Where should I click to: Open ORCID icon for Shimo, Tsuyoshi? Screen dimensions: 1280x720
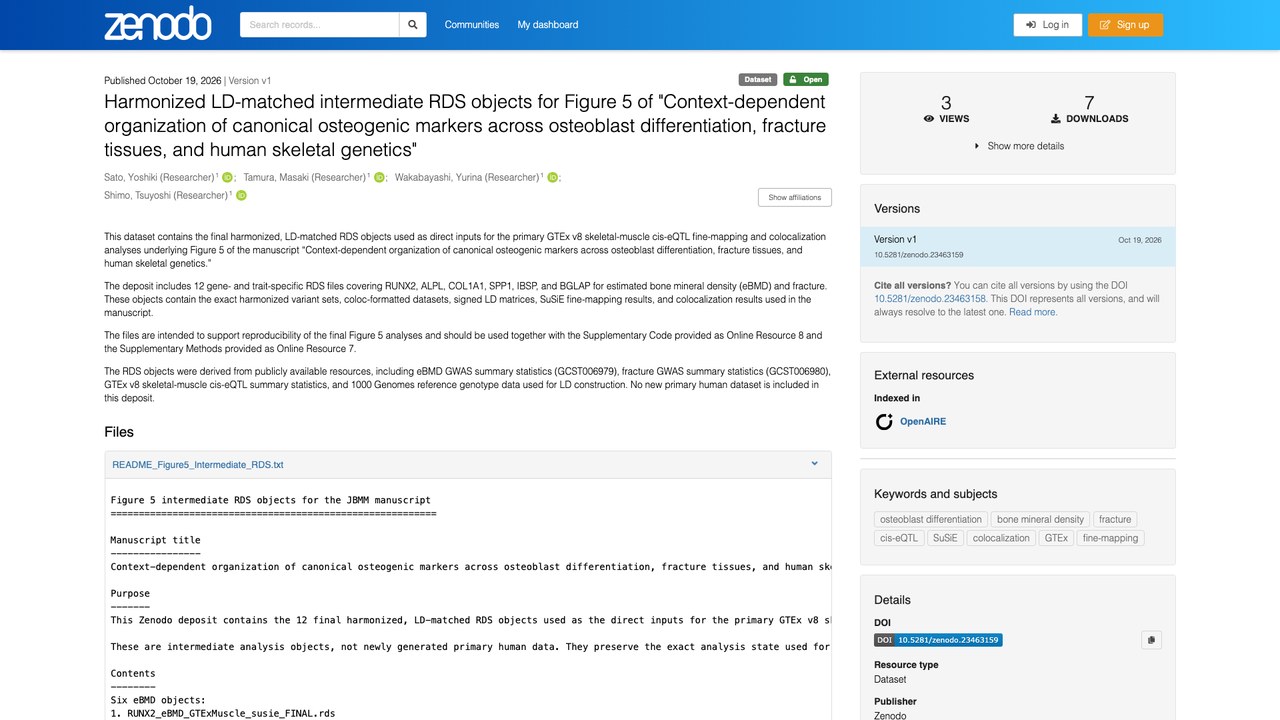(x=241, y=196)
